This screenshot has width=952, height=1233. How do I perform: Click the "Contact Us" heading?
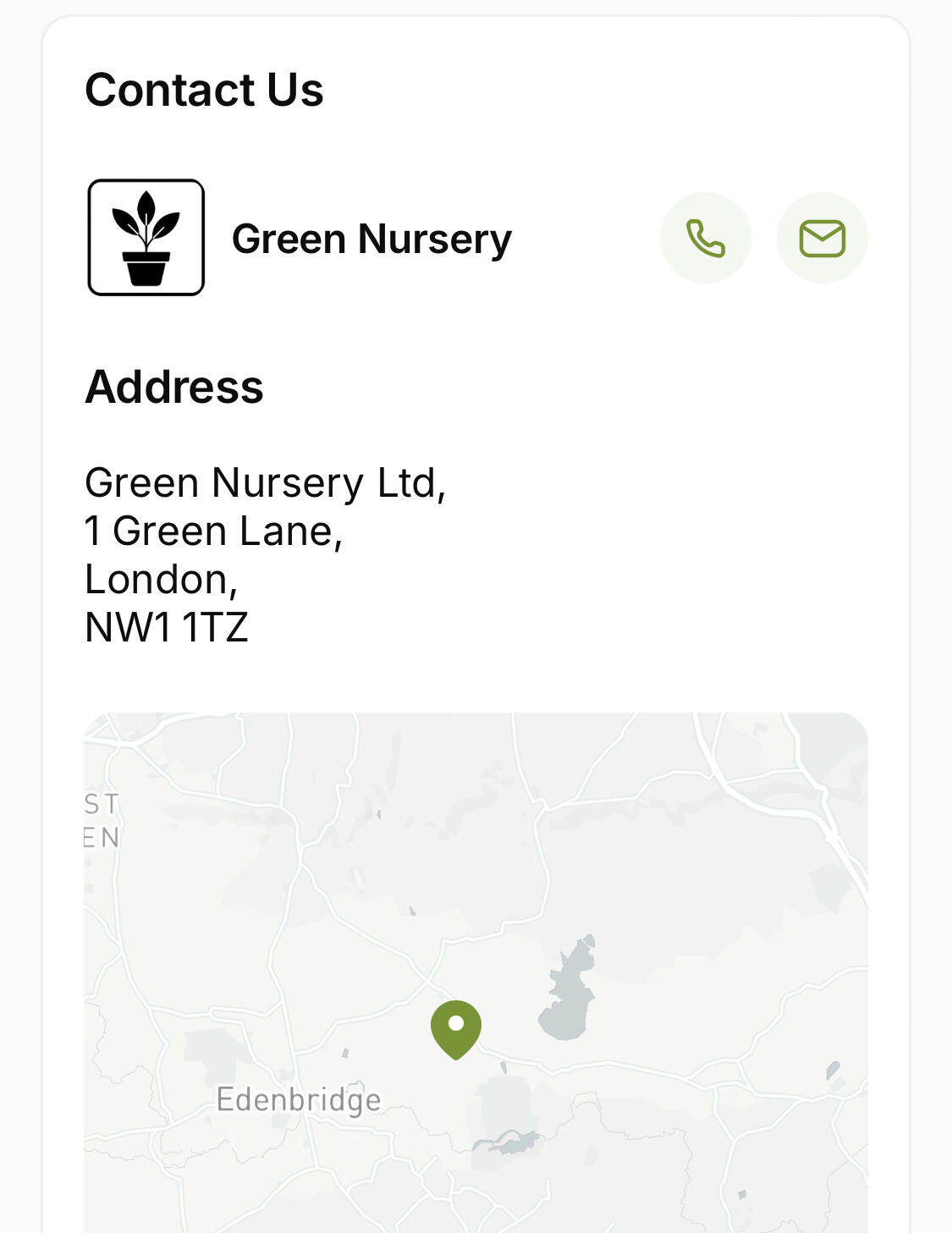(204, 90)
